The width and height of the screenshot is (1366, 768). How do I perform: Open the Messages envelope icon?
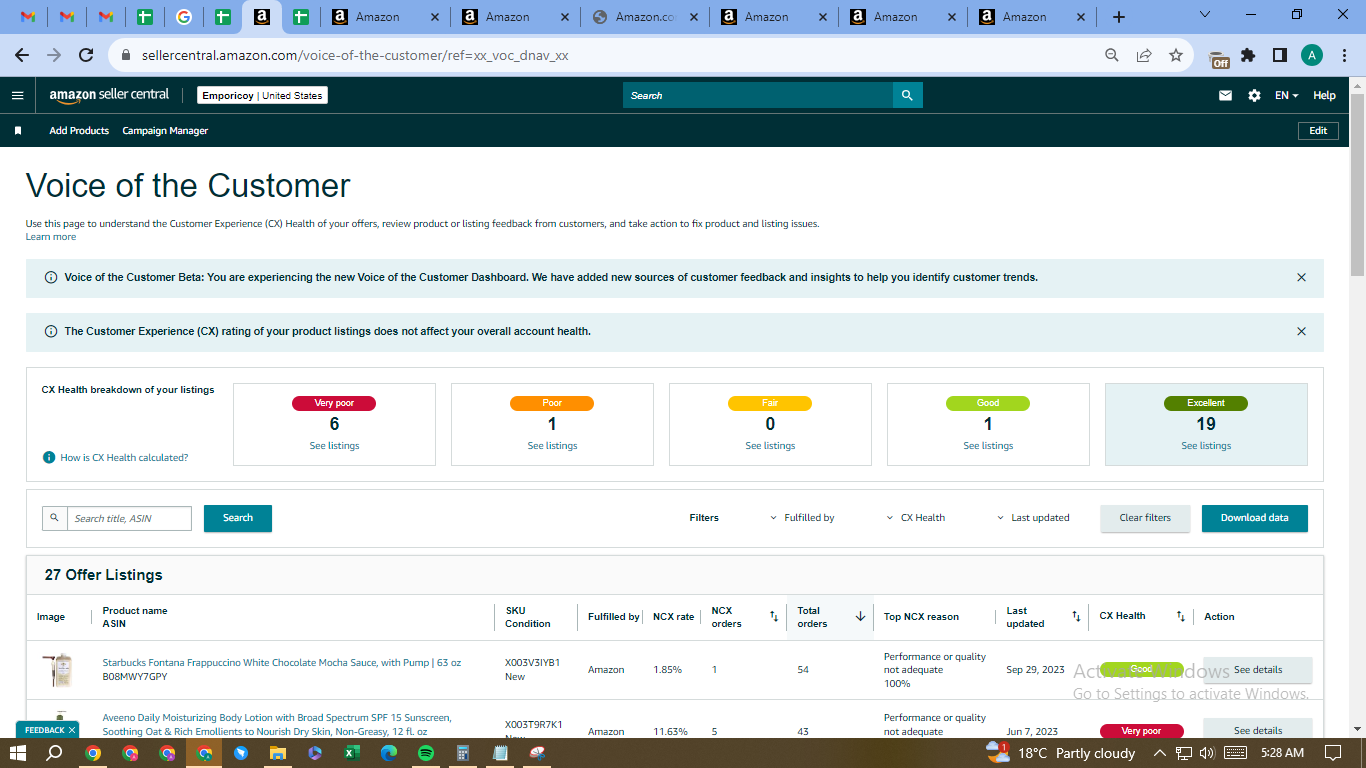point(1225,95)
